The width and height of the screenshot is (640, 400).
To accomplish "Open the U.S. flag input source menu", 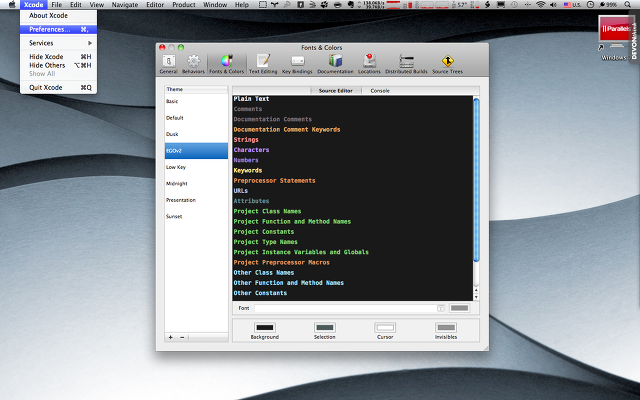I will pyautogui.click(x=572, y=5).
